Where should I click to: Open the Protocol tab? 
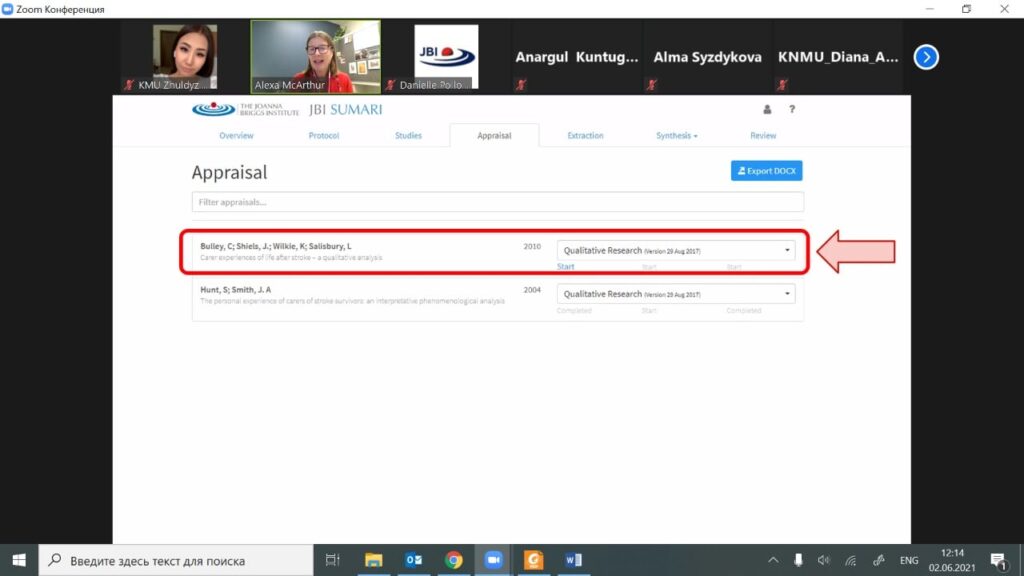pos(323,136)
